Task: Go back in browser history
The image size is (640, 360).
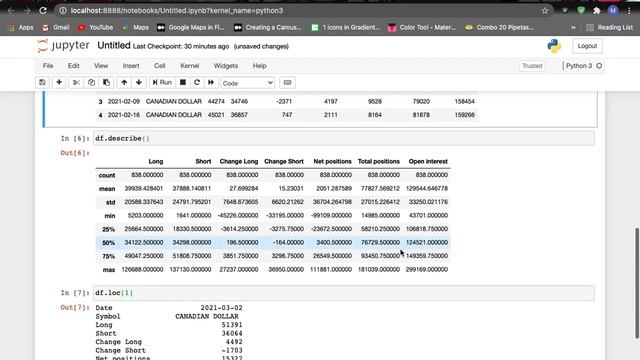Action: 11,11
